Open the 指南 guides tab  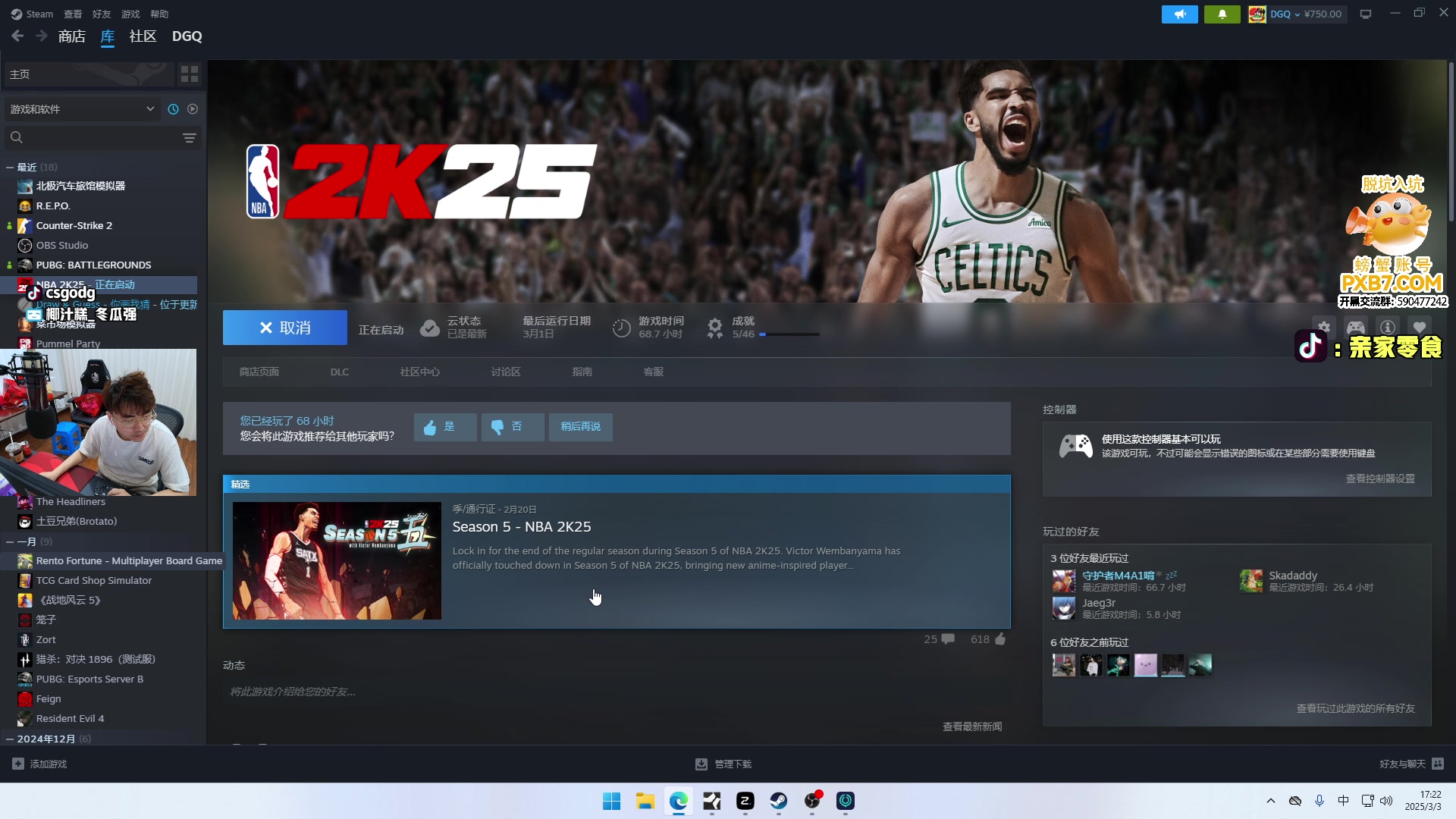click(582, 372)
